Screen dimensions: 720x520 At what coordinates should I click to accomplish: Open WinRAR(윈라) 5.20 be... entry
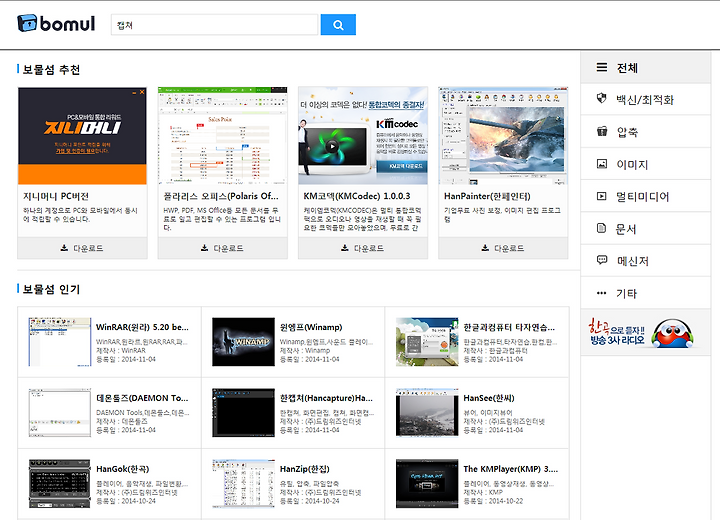[110, 342]
